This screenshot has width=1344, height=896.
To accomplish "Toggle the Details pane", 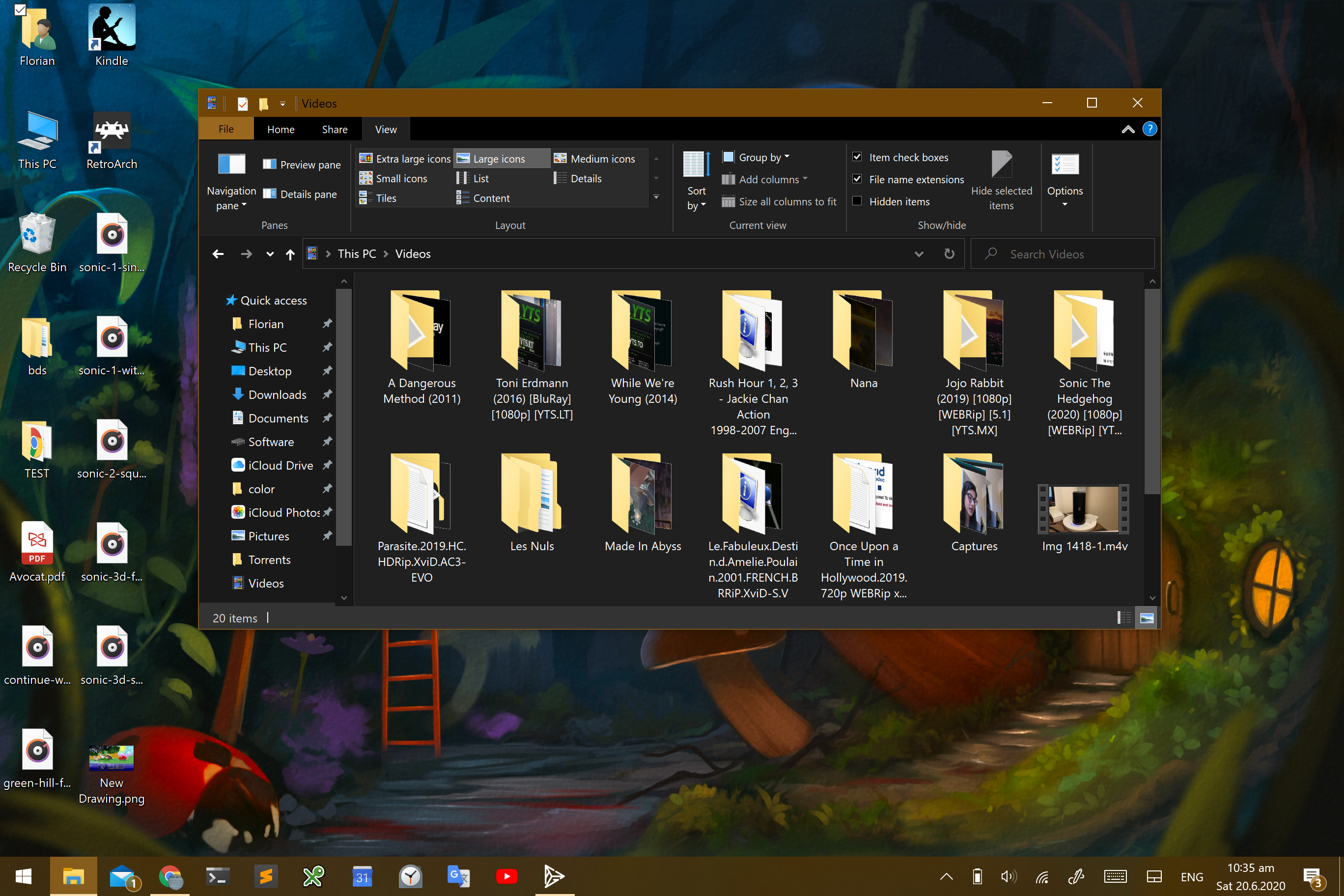I will coord(300,195).
